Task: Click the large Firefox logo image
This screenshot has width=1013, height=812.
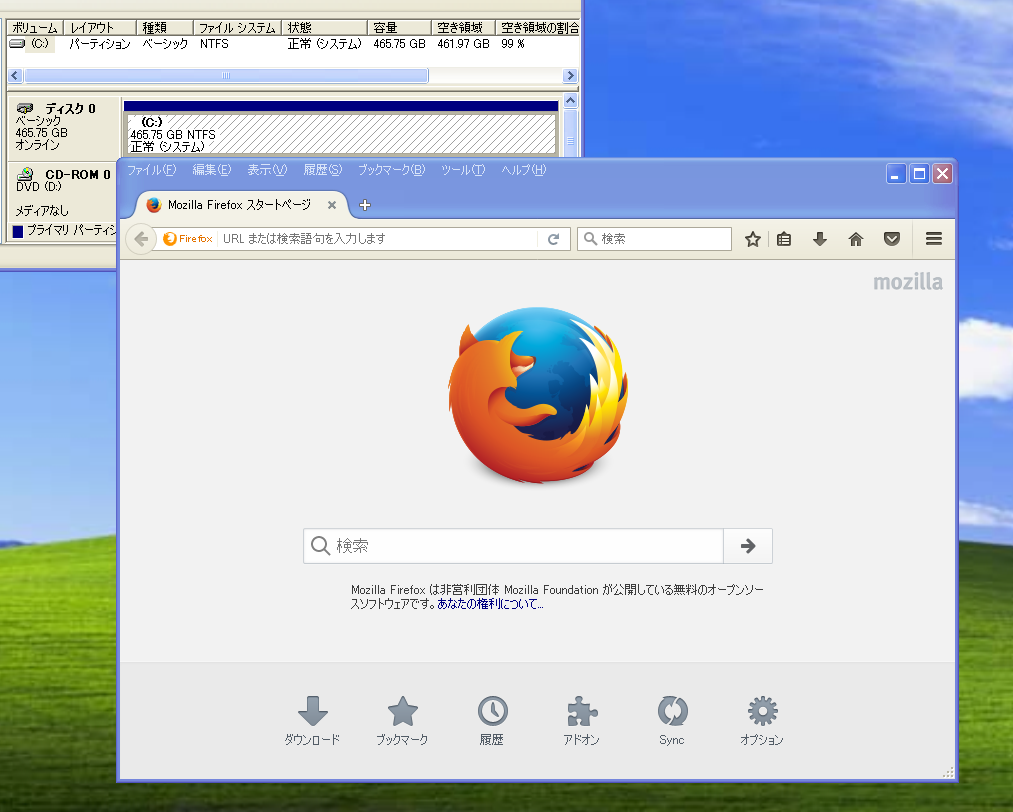Action: (538, 395)
